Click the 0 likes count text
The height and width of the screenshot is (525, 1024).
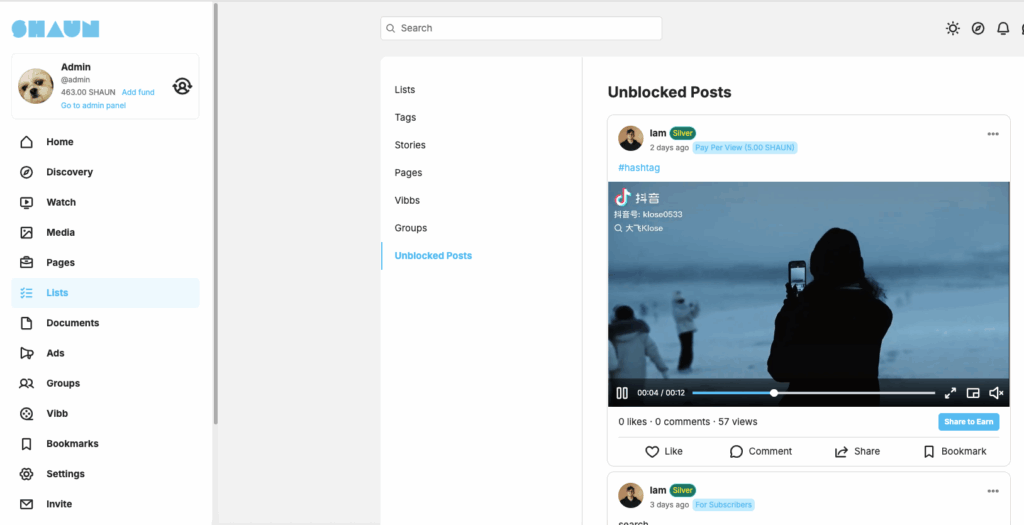[x=632, y=422]
